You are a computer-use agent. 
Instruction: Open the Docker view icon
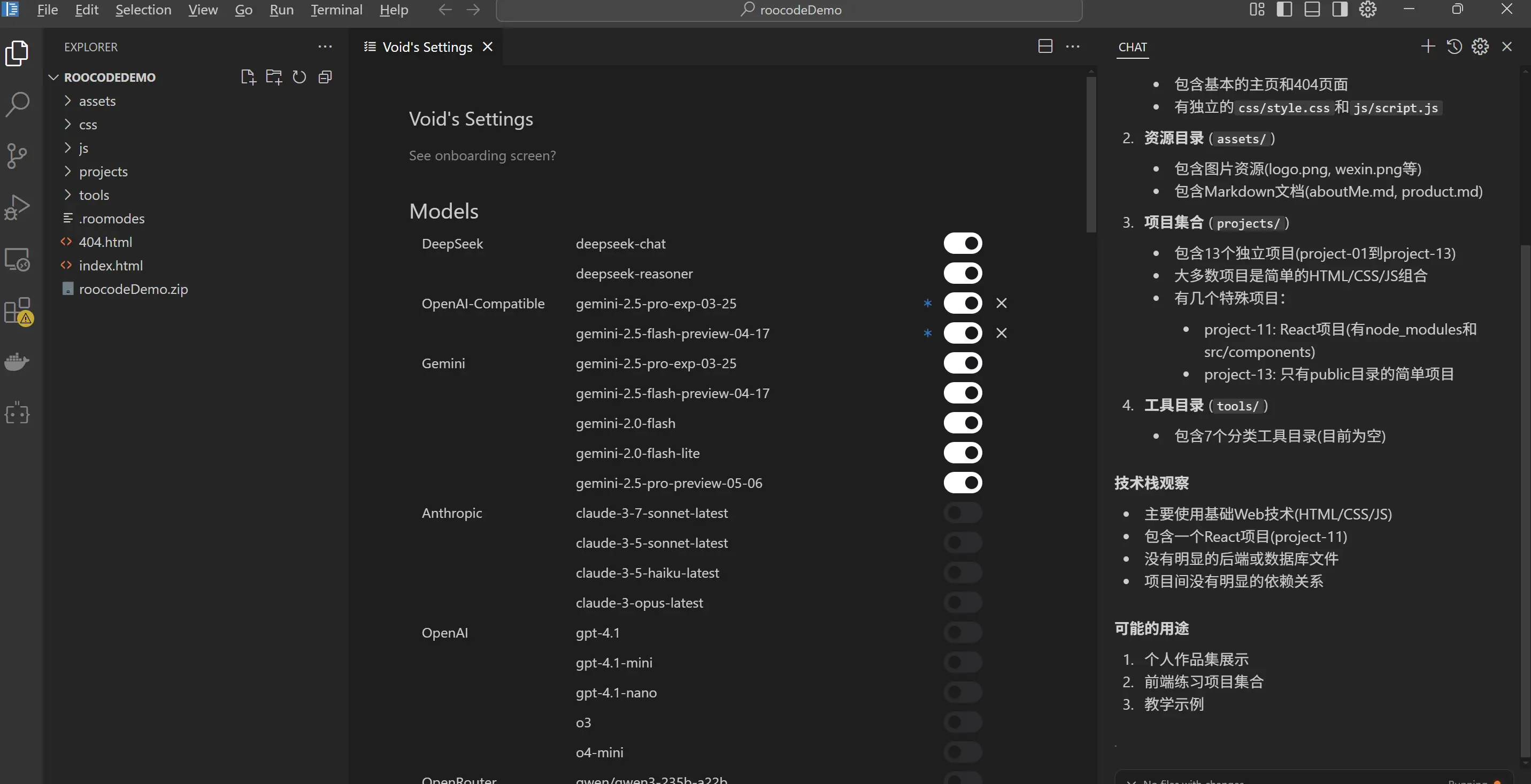17,362
